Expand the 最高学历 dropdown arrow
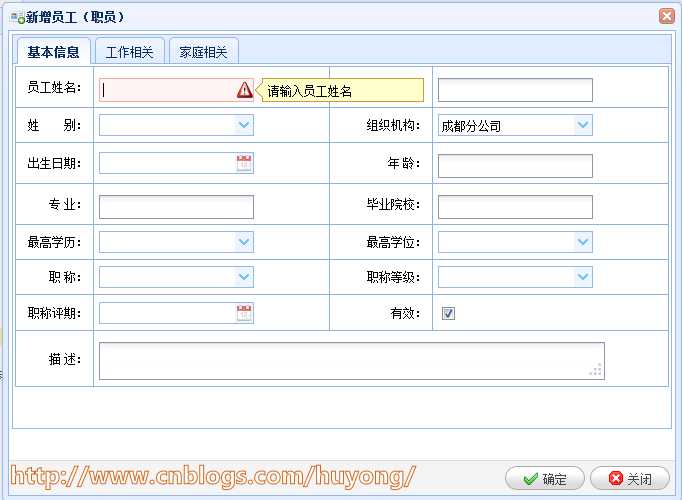The image size is (682, 500). pyautogui.click(x=244, y=242)
